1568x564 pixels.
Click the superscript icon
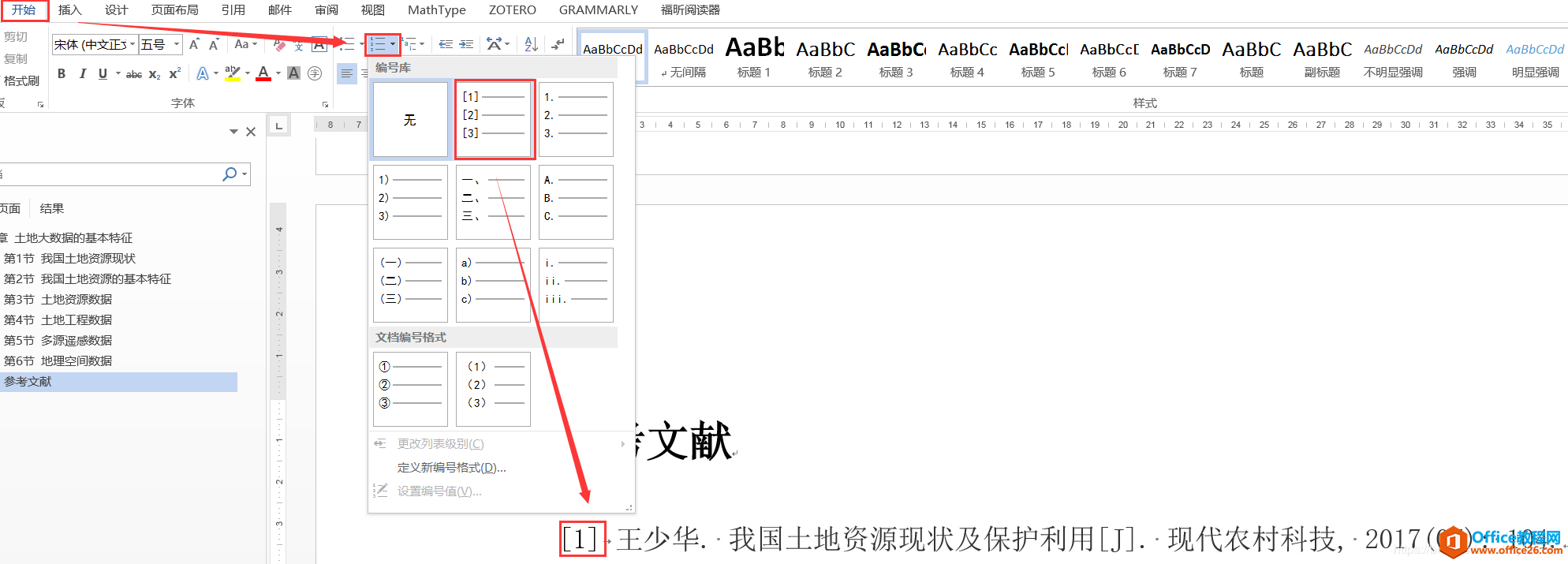pos(175,74)
